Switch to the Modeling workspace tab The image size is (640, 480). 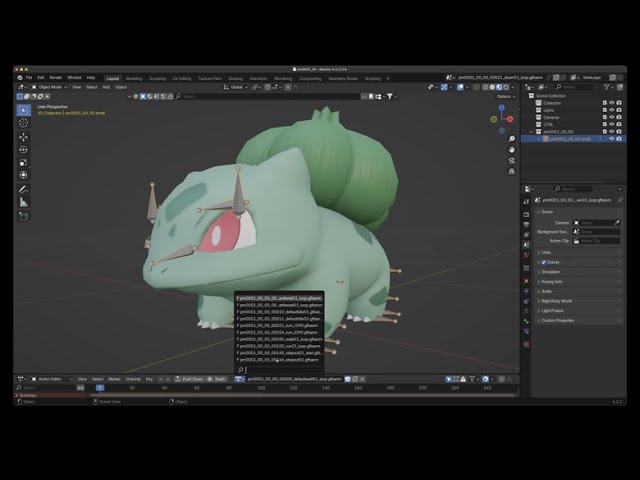(x=134, y=78)
